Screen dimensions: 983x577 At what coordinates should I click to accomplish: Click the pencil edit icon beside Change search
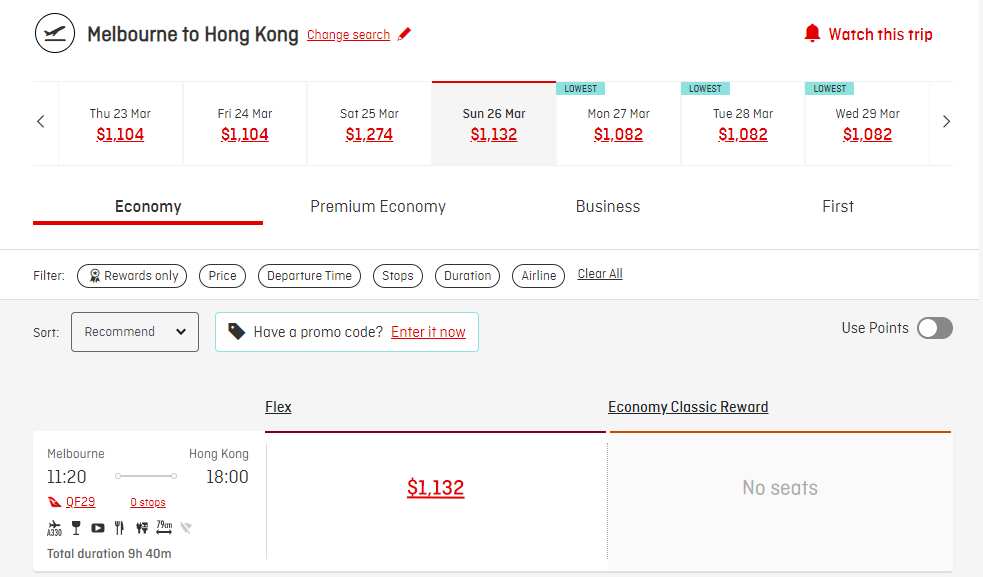pos(404,34)
